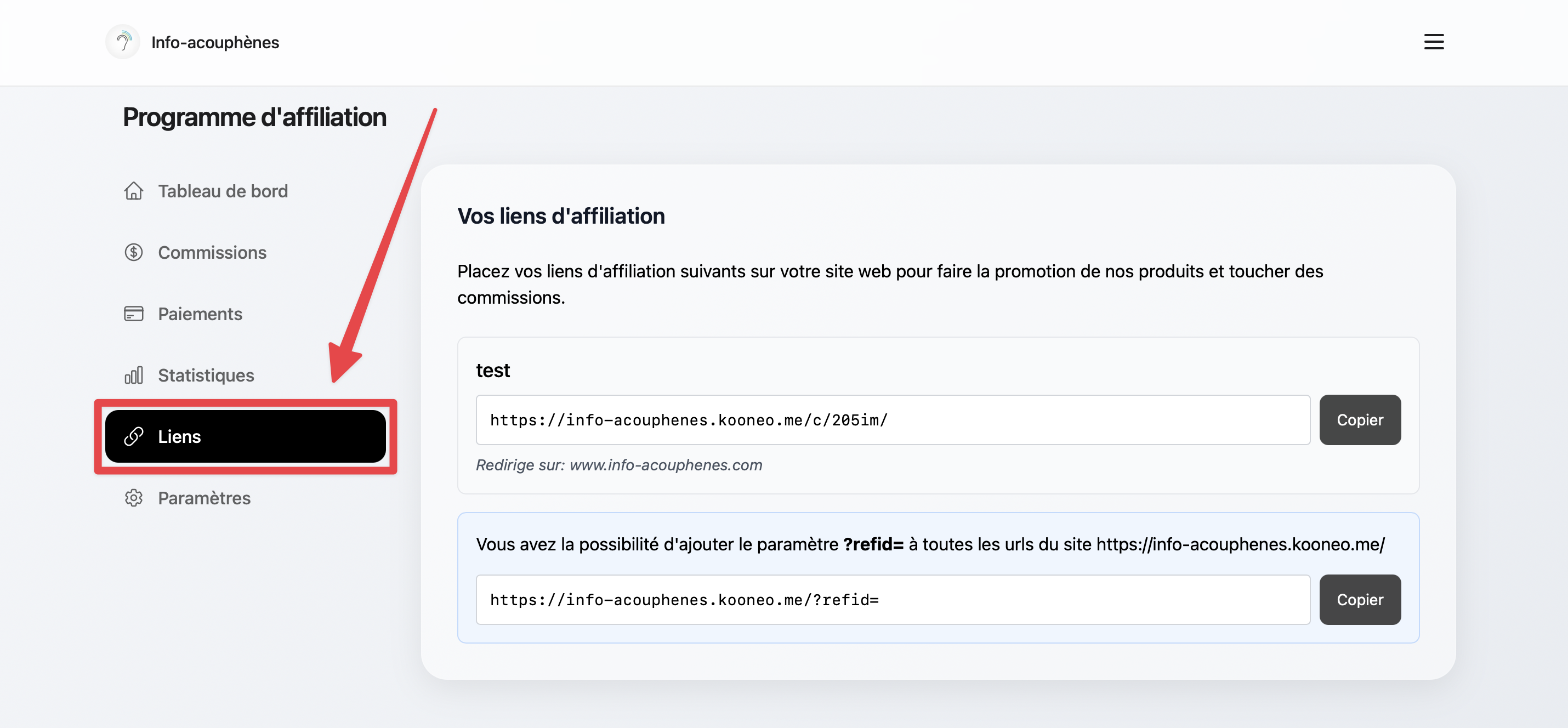This screenshot has height=728, width=1568.
Task: Click the dollar coin icon for Commissions
Action: [133, 252]
